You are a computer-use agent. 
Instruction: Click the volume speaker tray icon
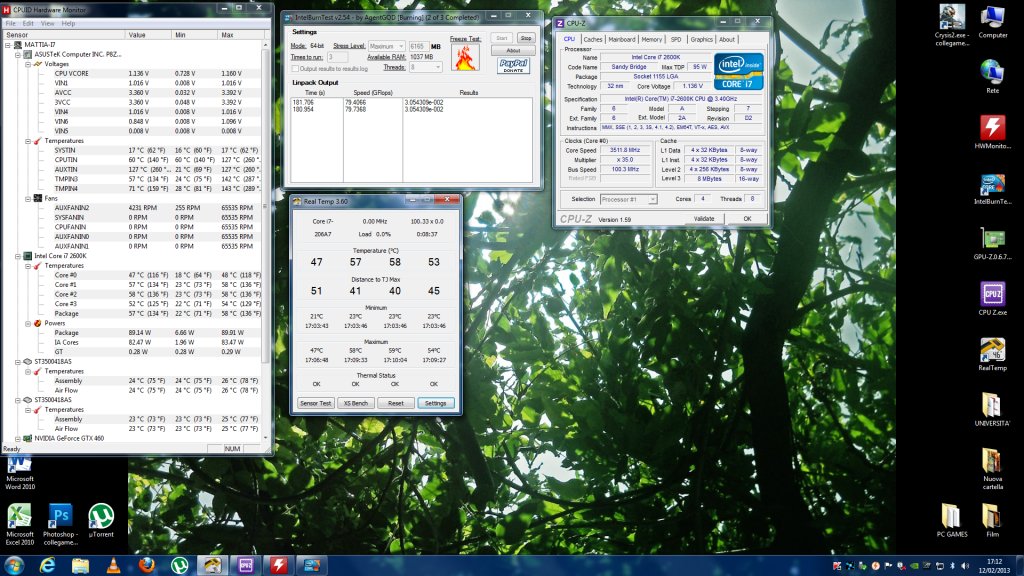point(965,566)
